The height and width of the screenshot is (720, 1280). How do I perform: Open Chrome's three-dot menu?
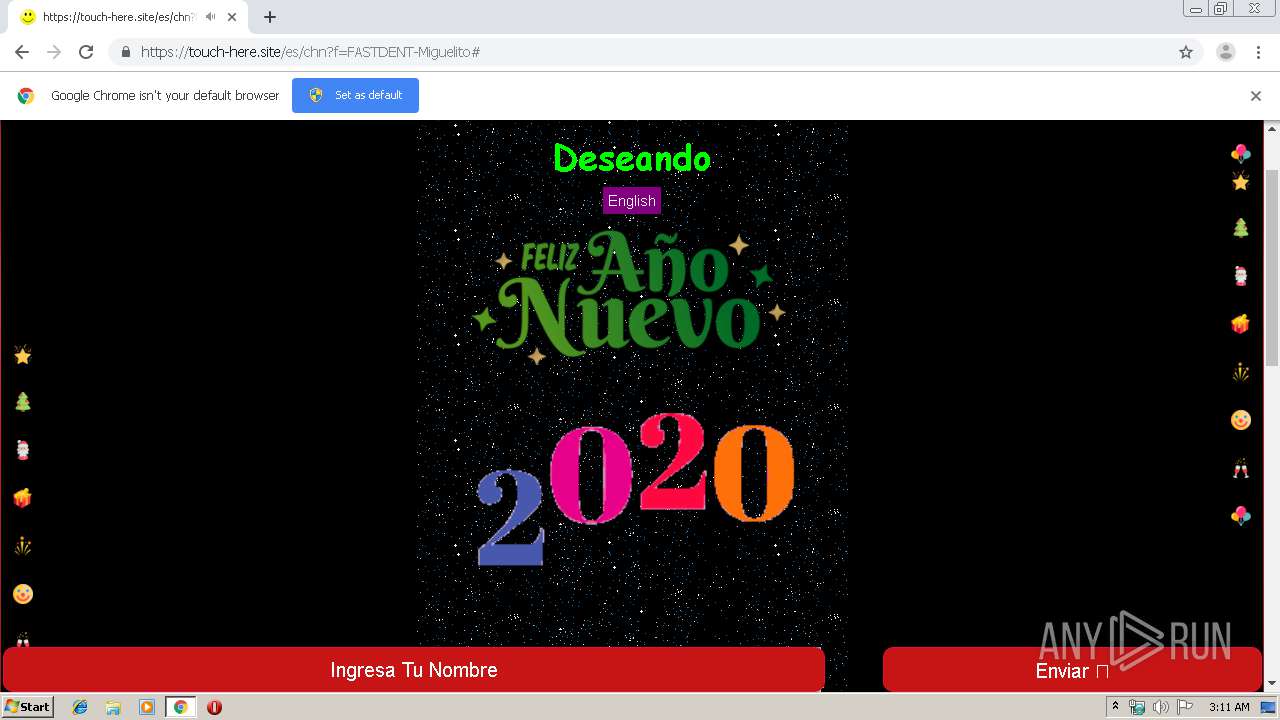[x=1258, y=52]
